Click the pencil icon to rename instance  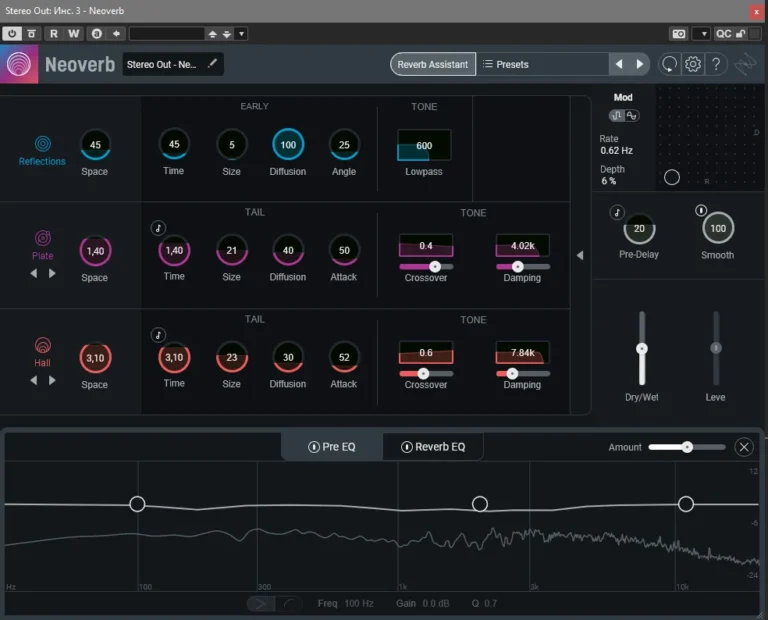click(x=212, y=64)
